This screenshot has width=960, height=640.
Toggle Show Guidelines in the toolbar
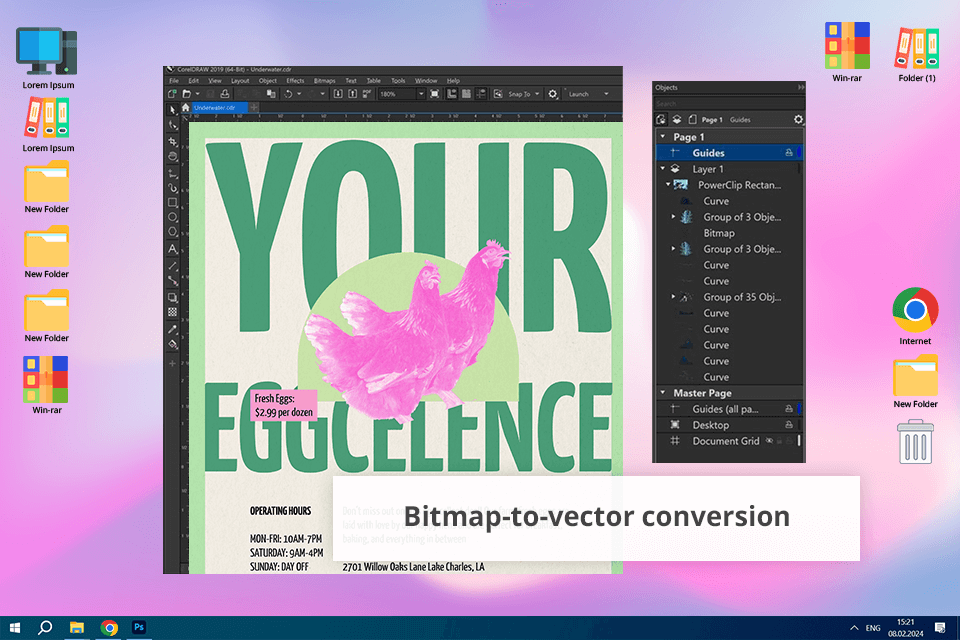pyautogui.click(x=481, y=94)
